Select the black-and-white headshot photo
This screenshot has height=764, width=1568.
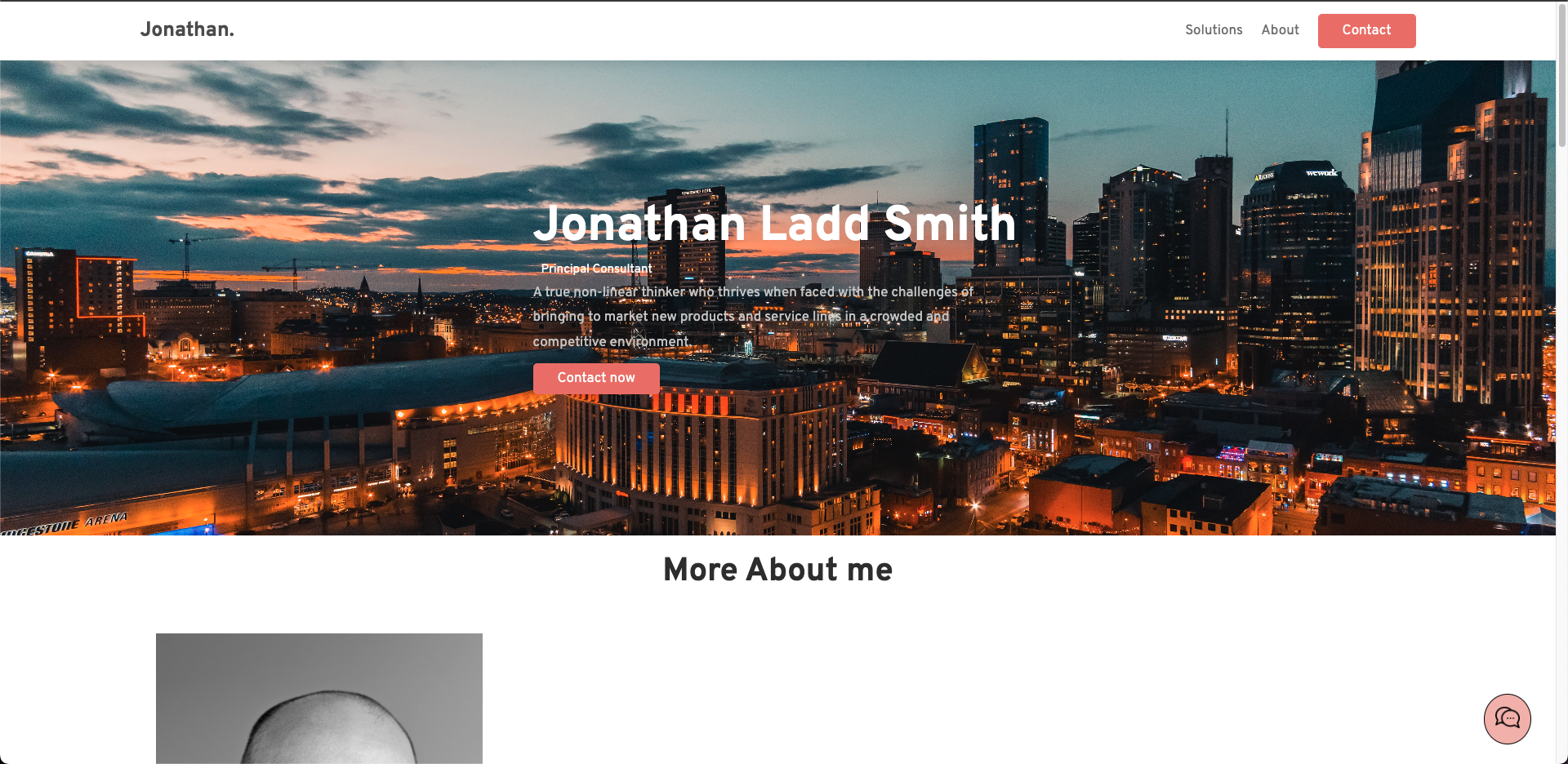tap(319, 699)
